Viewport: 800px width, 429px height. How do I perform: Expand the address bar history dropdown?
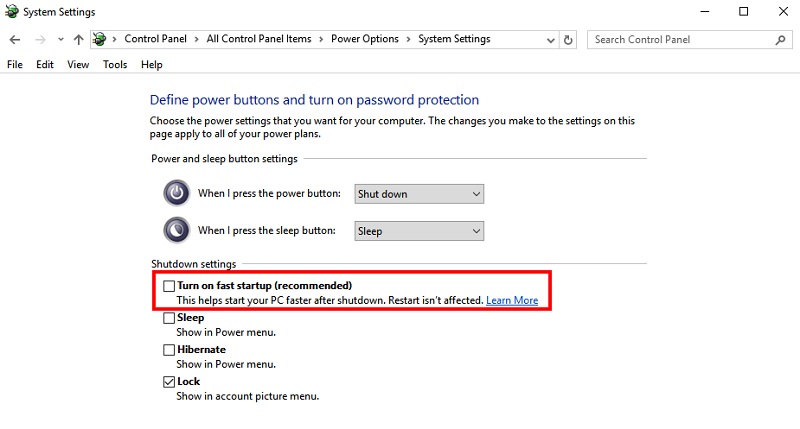(551, 40)
